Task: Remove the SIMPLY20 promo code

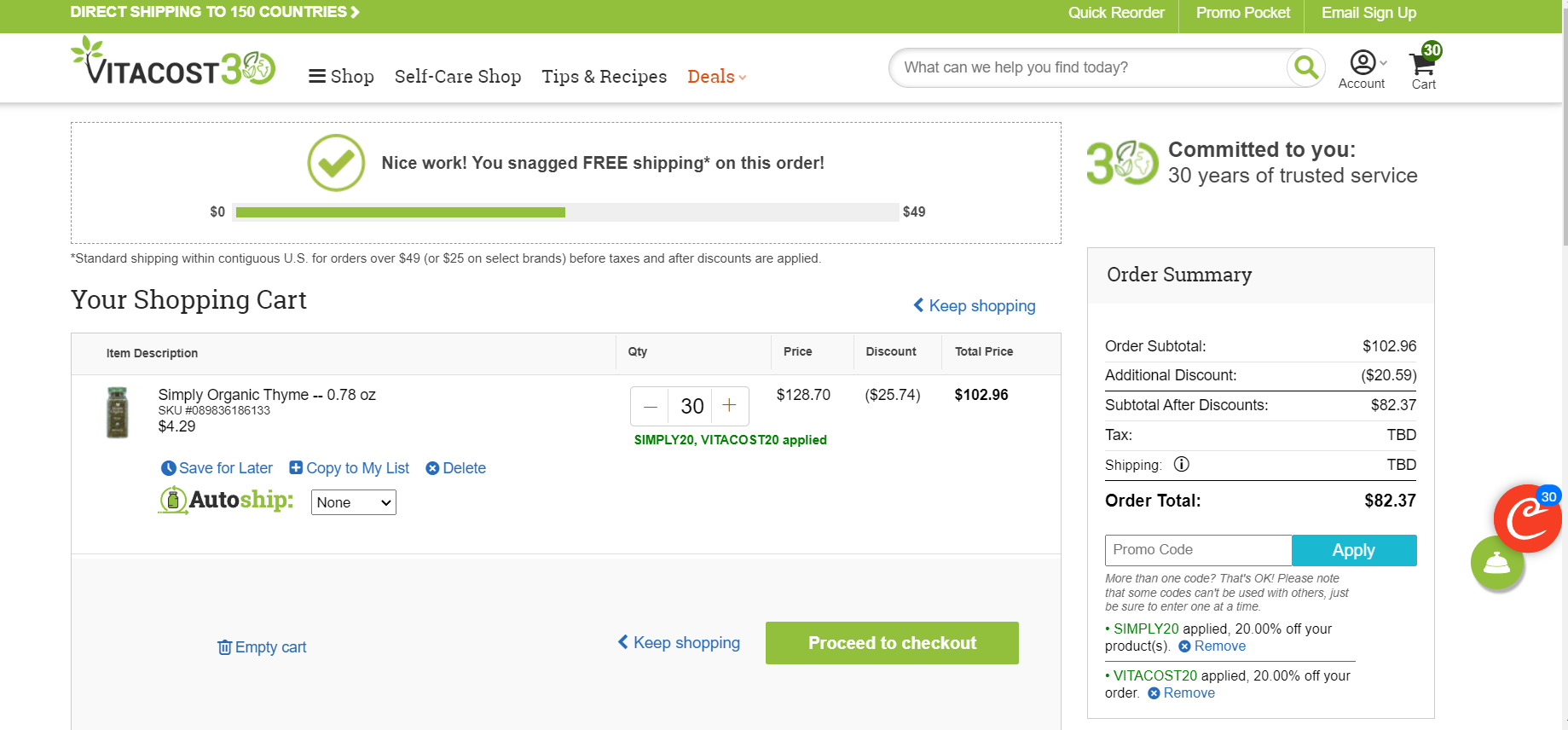Action: point(1212,646)
